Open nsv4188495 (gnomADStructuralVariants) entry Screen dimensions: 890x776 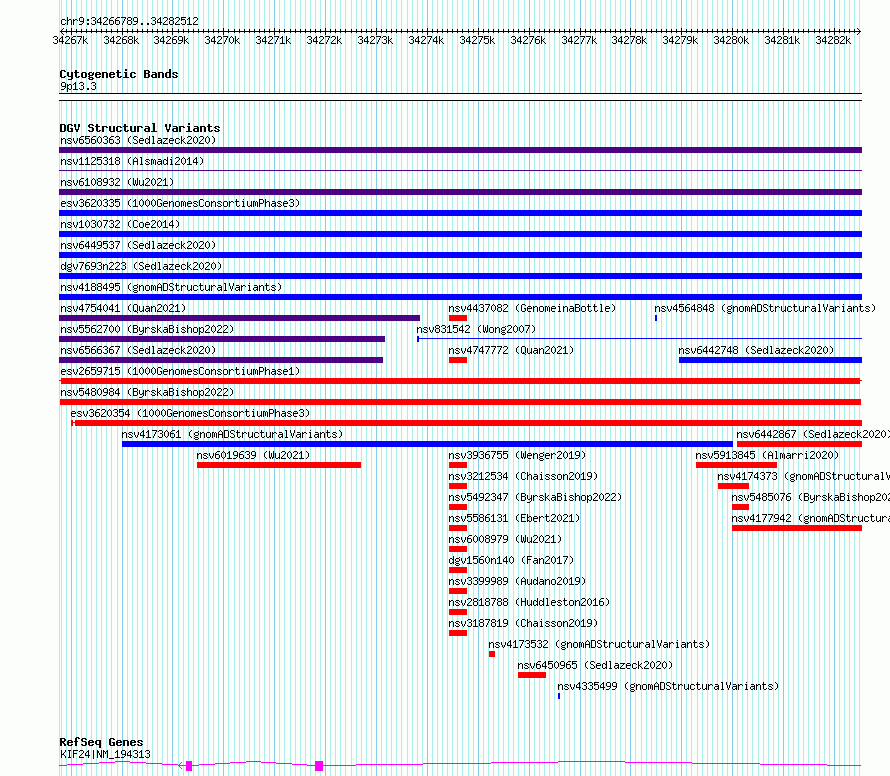click(x=171, y=287)
